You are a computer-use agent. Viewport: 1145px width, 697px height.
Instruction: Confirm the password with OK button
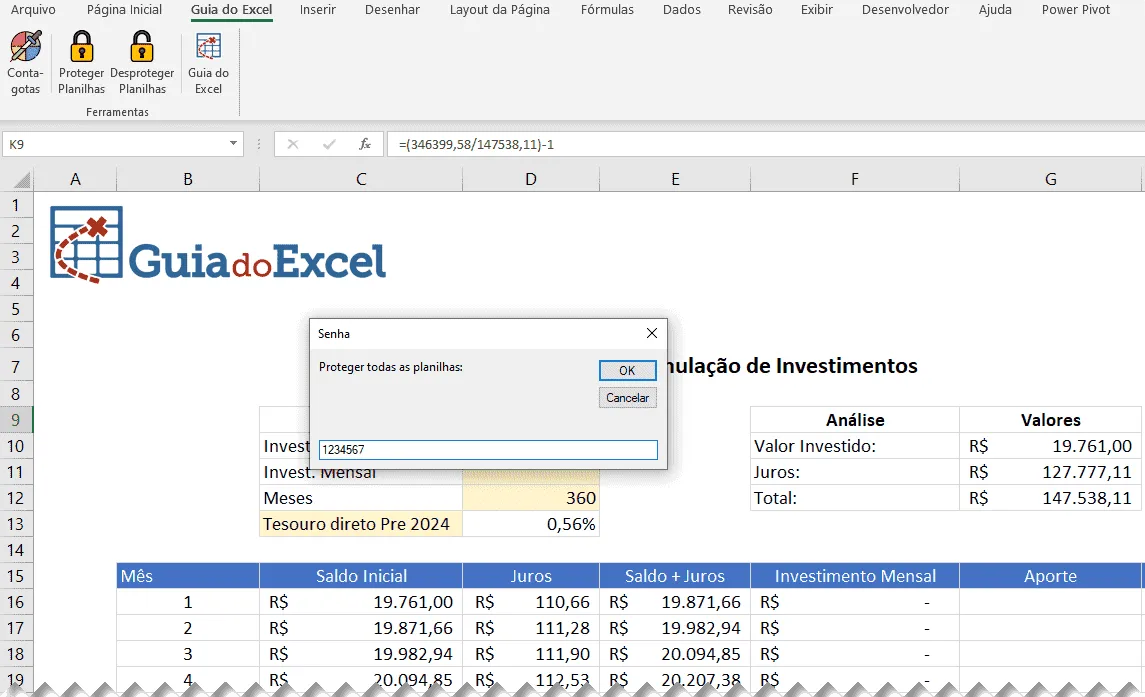[x=627, y=370]
